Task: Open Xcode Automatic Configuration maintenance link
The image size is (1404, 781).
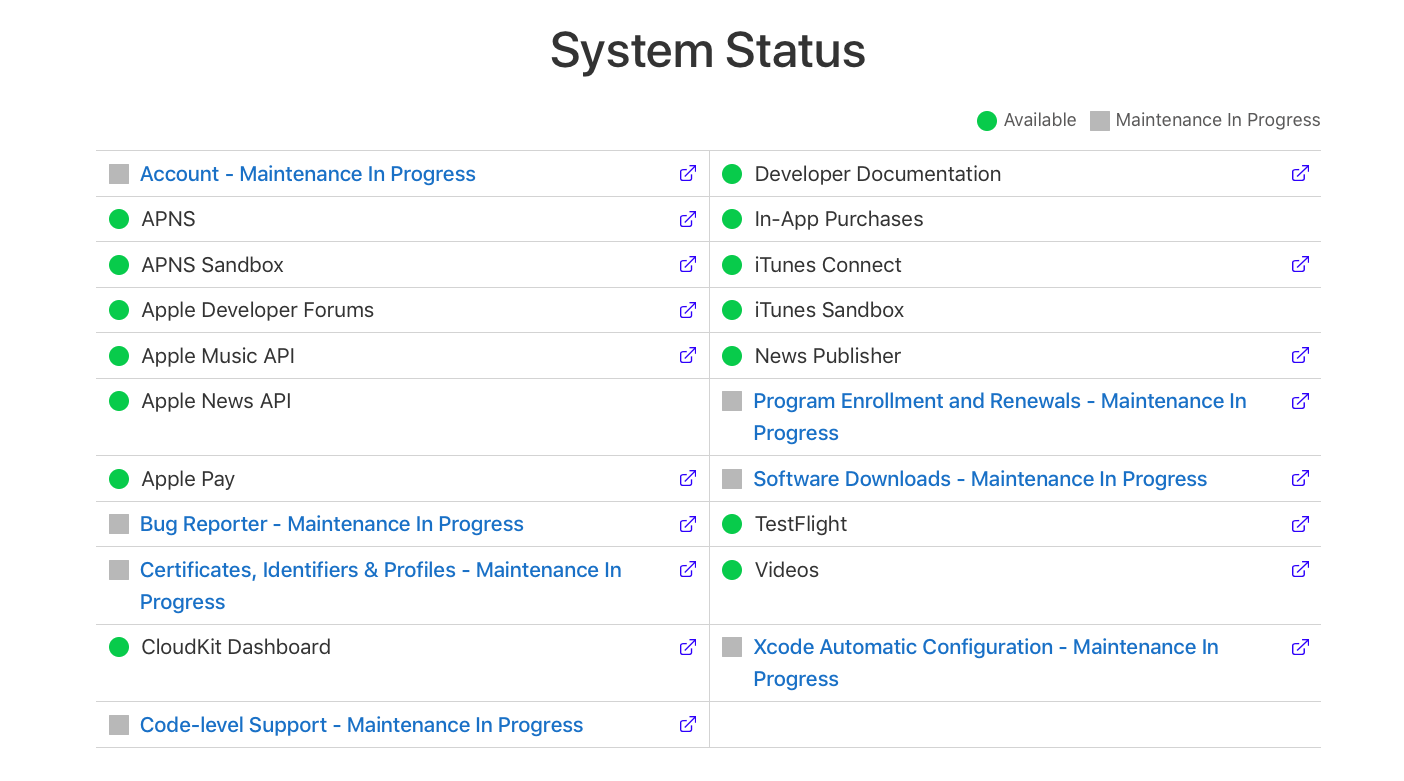Action: (x=986, y=663)
